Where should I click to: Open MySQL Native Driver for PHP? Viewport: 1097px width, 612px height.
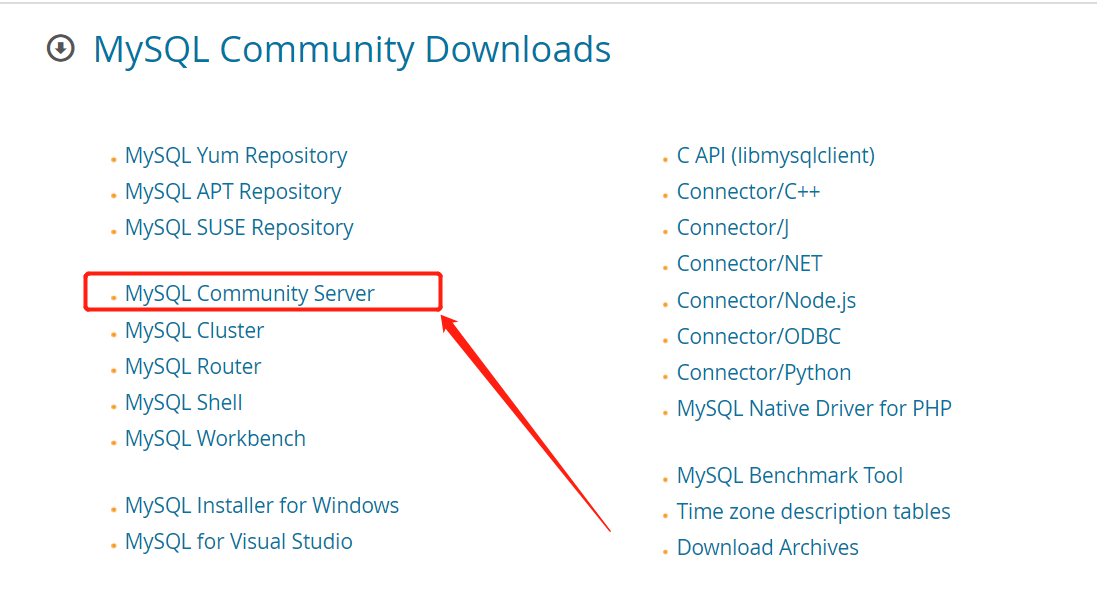814,408
